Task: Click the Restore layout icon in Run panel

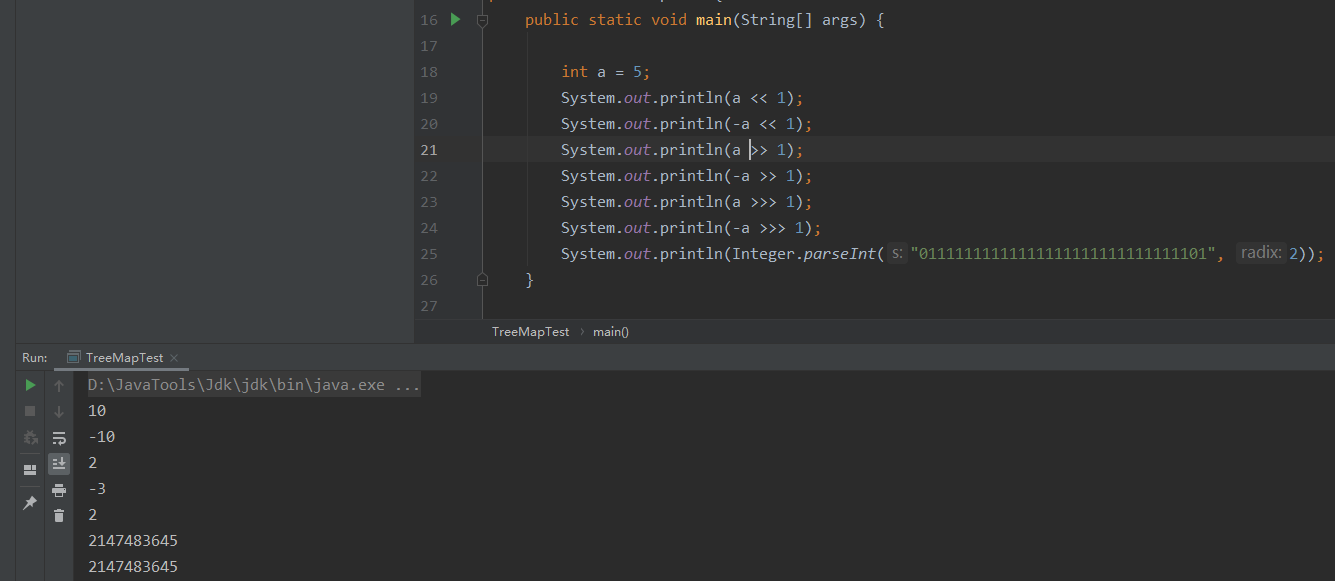Action: (x=30, y=469)
